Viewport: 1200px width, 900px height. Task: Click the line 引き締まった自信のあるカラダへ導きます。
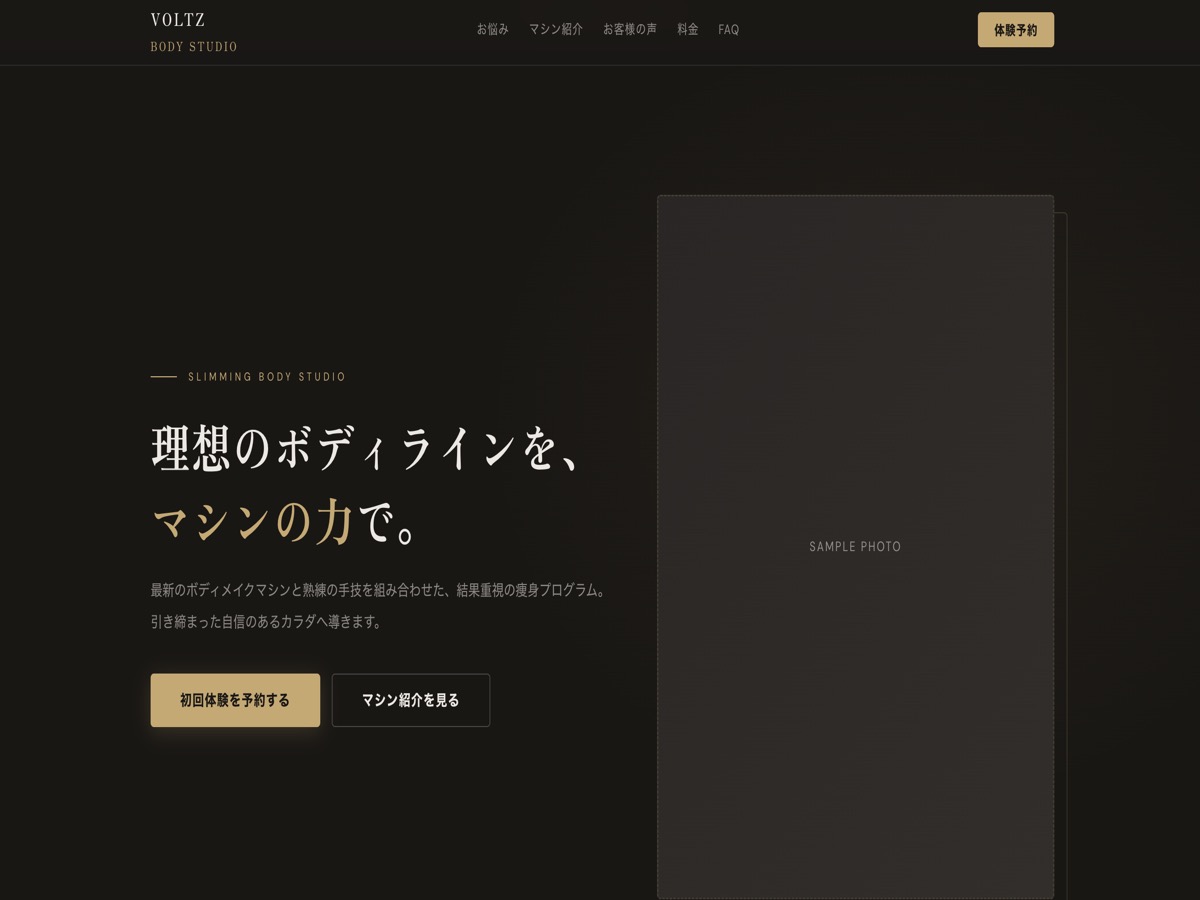coord(266,621)
